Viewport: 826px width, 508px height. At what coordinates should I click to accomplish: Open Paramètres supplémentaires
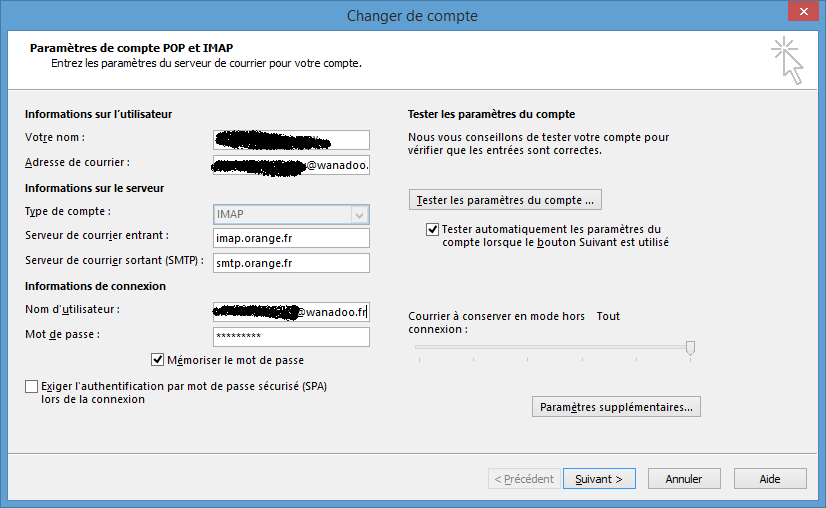616,407
